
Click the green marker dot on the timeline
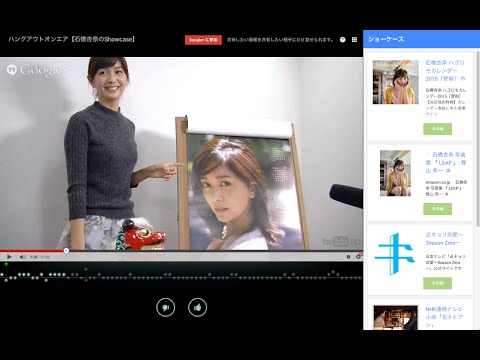6,264
